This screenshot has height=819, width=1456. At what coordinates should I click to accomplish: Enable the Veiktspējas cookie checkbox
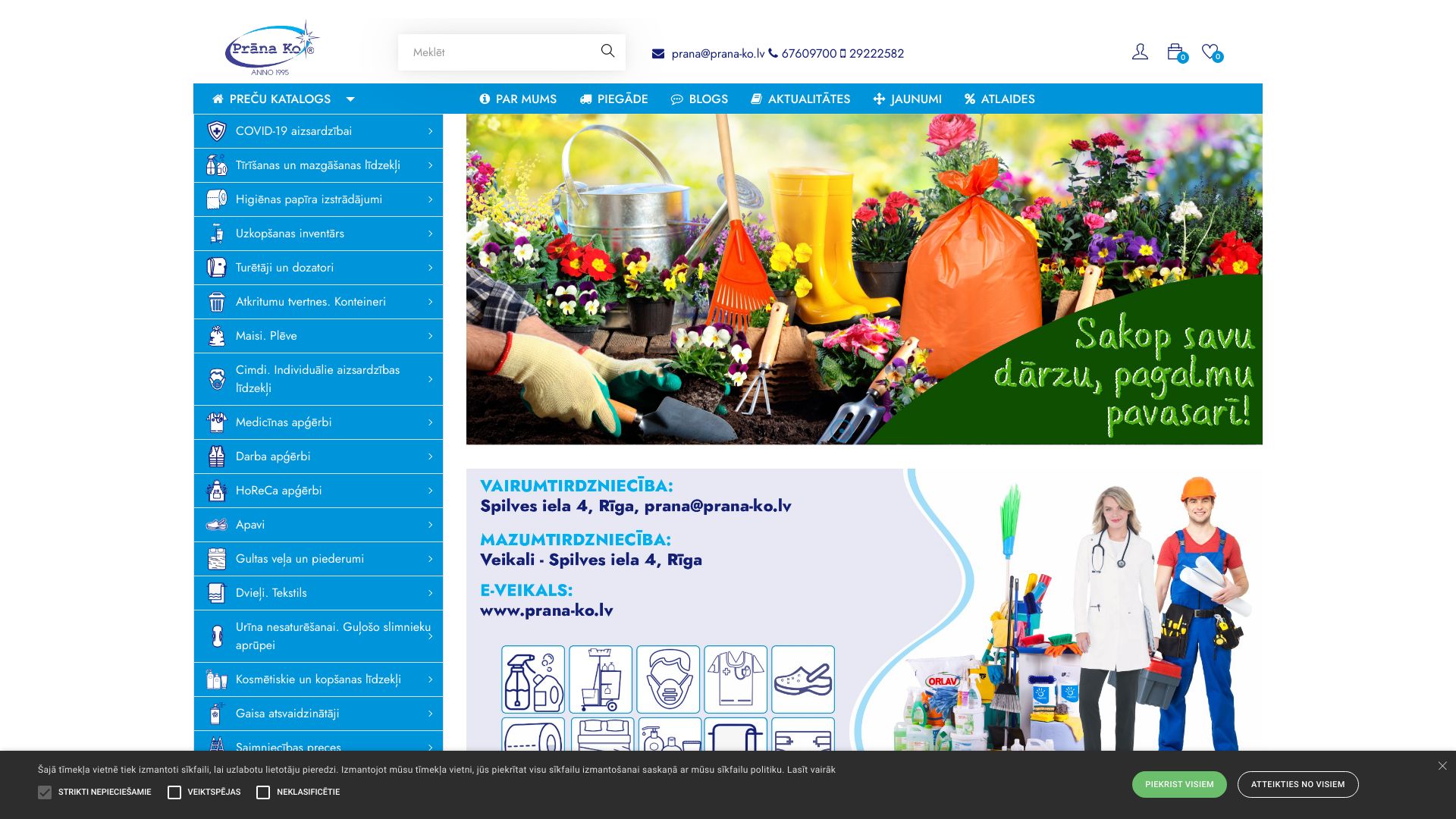point(174,792)
